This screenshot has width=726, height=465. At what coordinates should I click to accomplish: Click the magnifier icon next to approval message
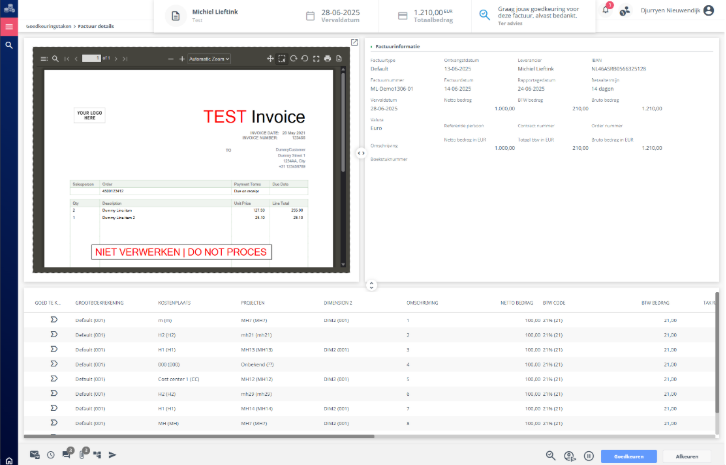pyautogui.click(x=484, y=14)
